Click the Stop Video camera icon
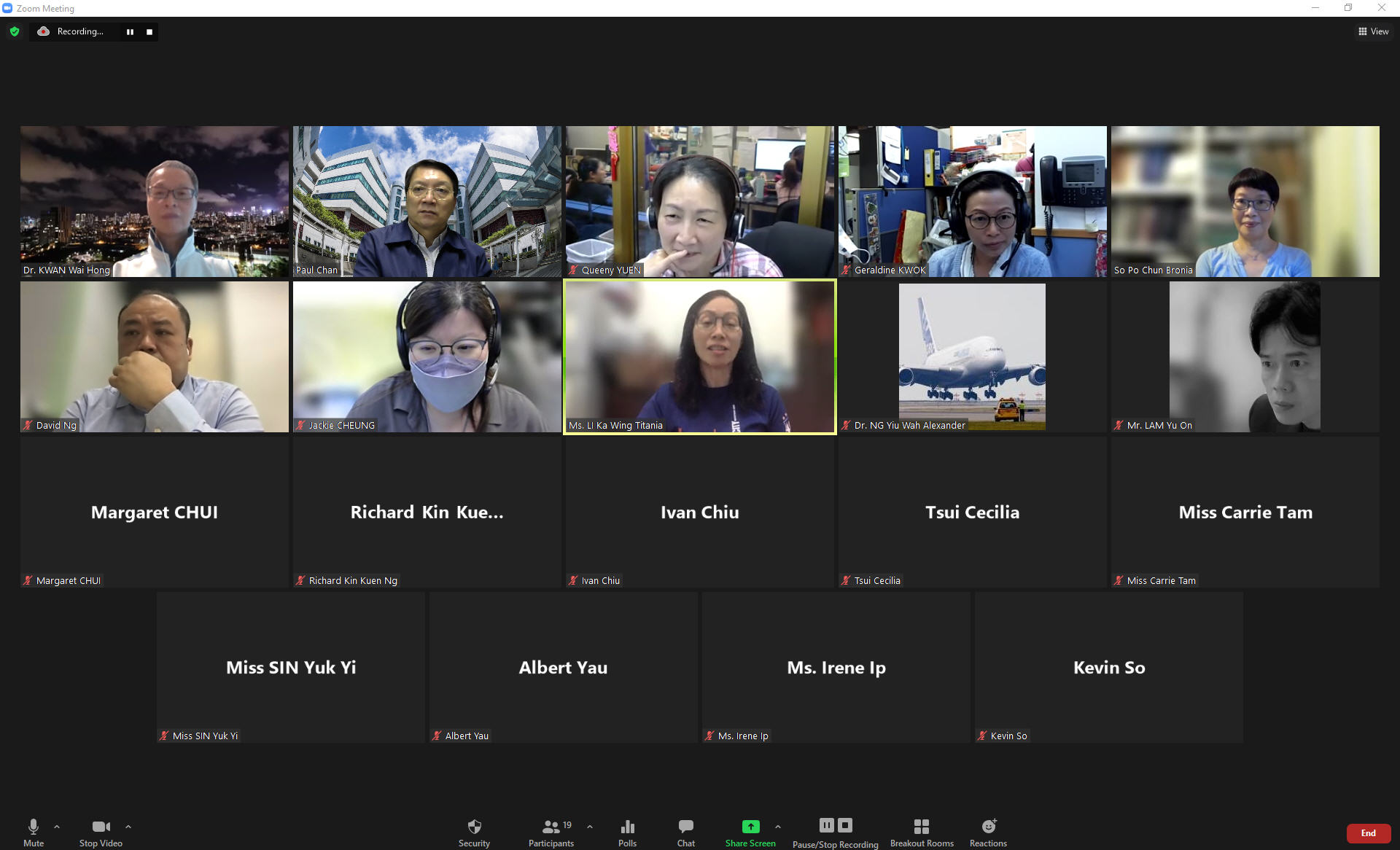This screenshot has height=850, width=1400. click(101, 826)
